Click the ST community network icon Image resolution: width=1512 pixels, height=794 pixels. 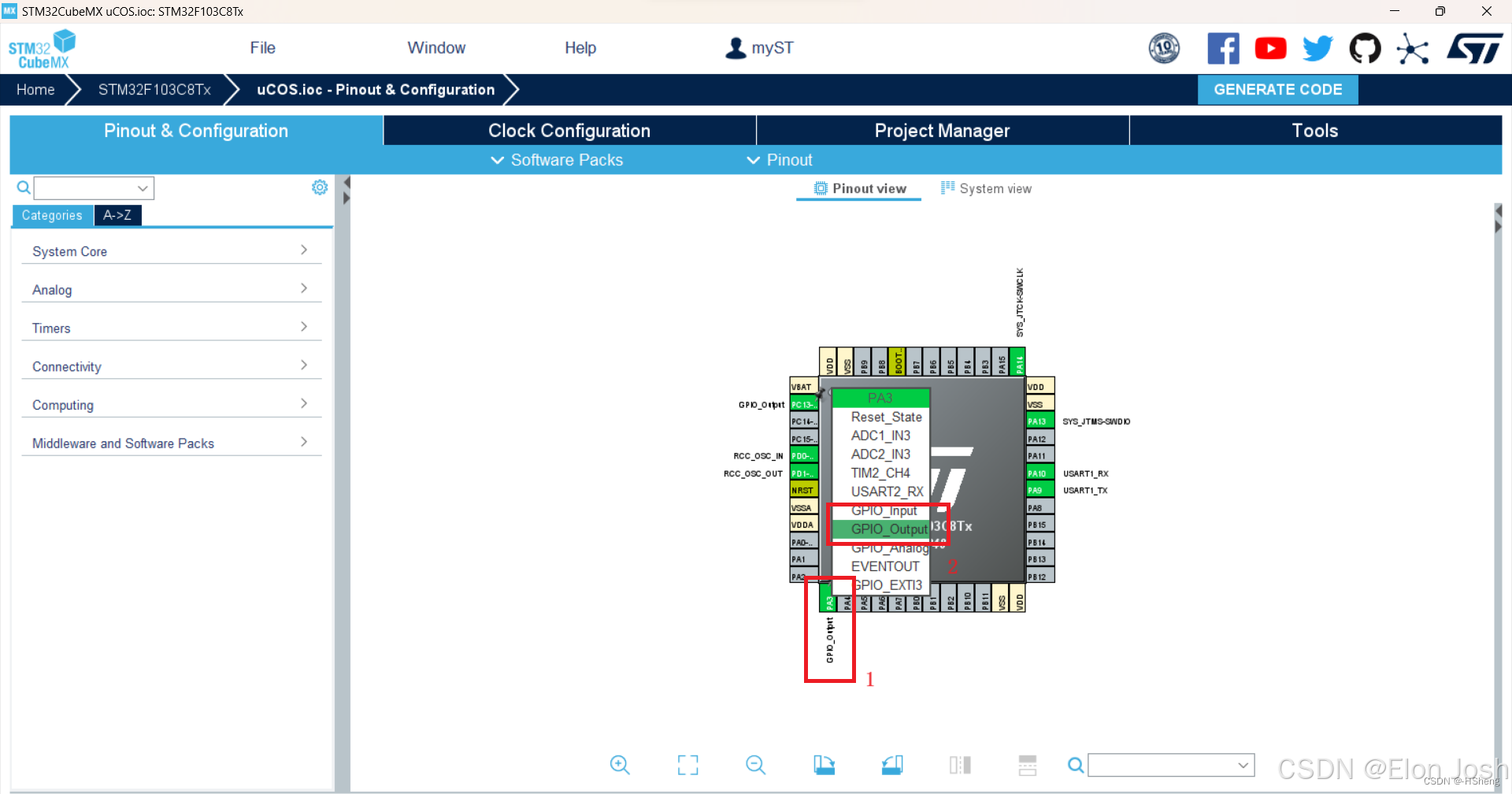click(x=1412, y=49)
